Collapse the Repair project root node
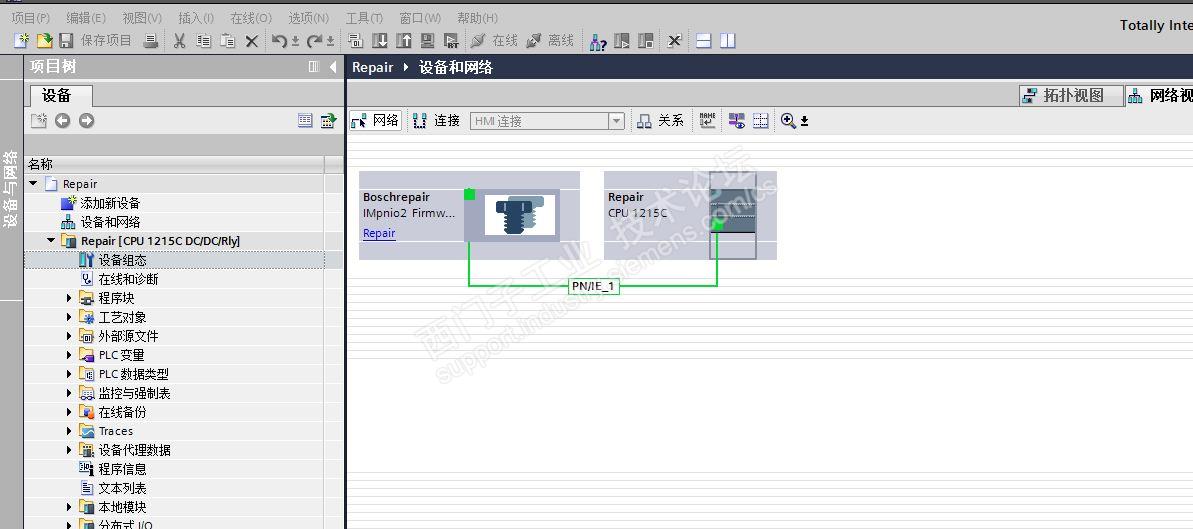Image resolution: width=1193 pixels, height=529 pixels. (x=33, y=183)
